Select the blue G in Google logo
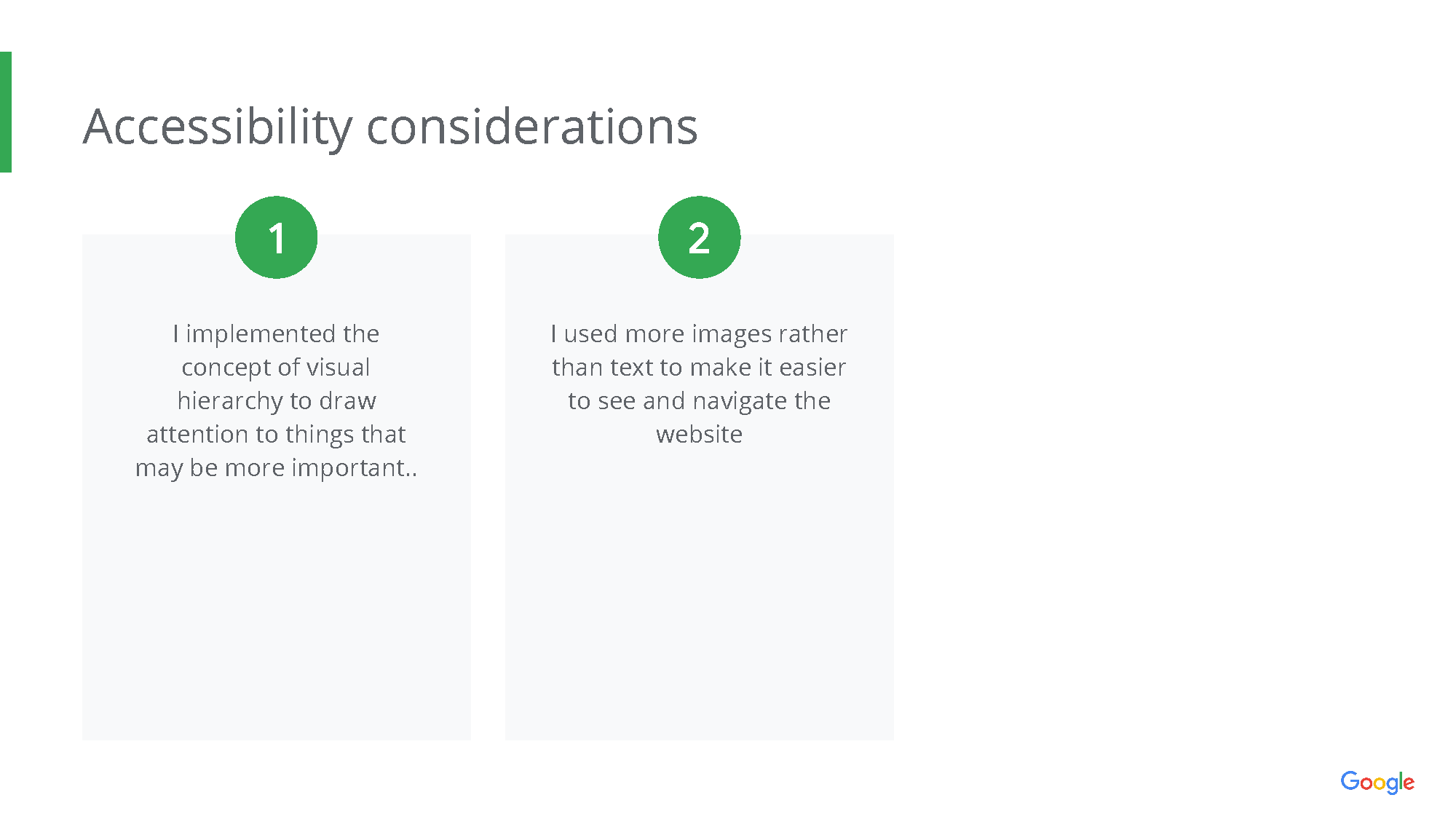The width and height of the screenshot is (1456, 819). [x=1350, y=781]
